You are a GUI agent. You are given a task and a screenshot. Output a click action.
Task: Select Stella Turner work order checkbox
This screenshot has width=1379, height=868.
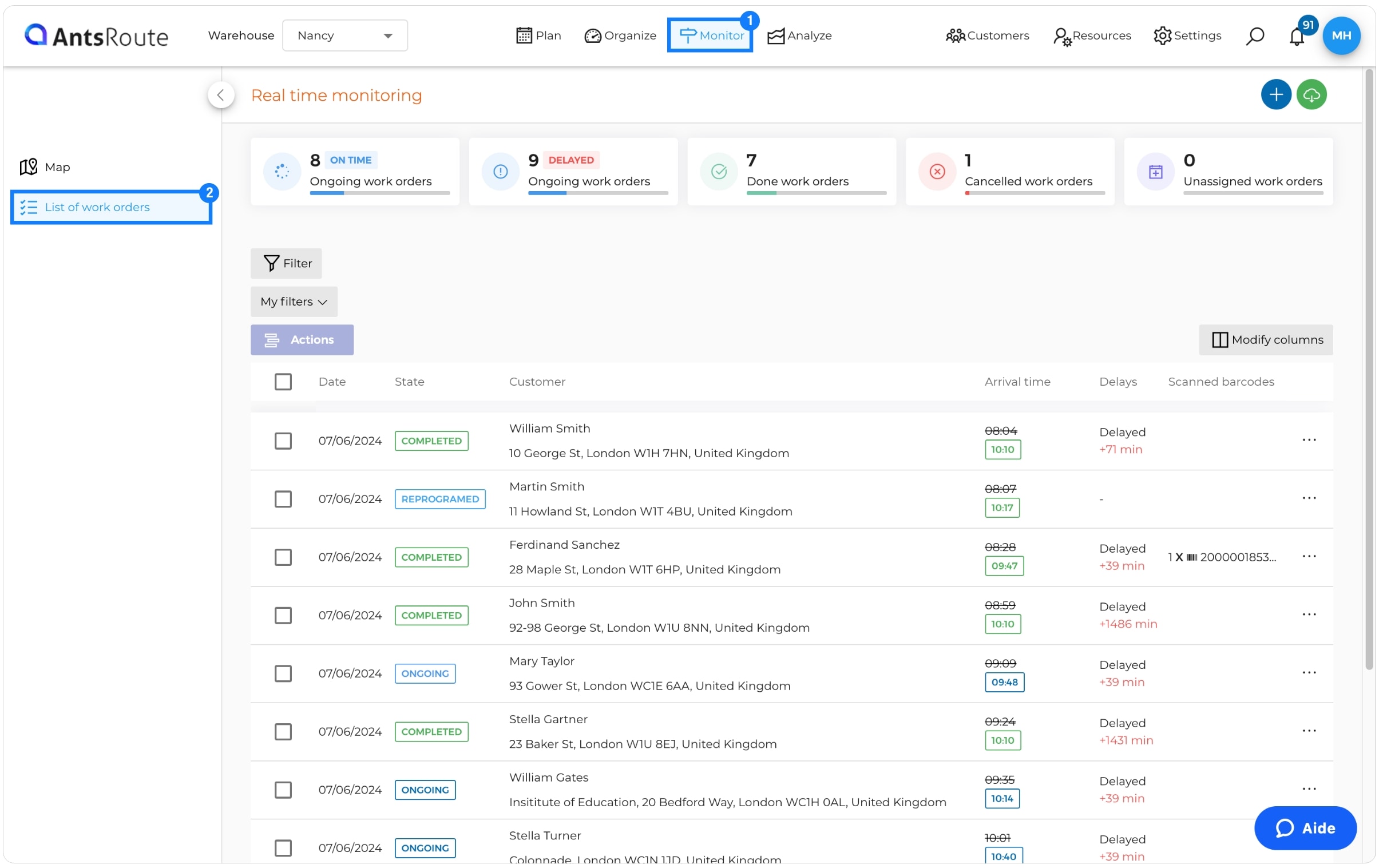click(x=283, y=847)
